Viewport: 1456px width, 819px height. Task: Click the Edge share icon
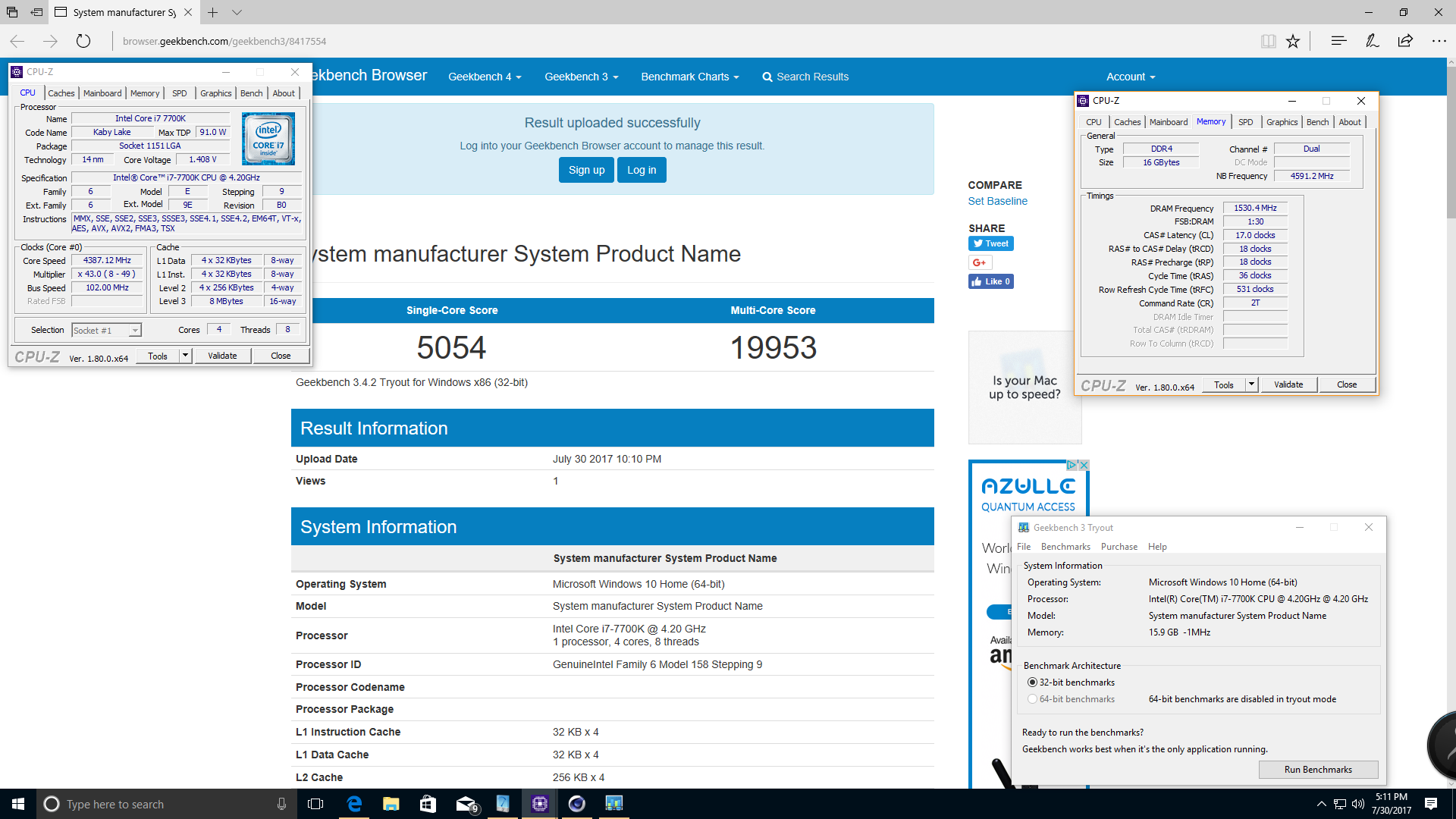tap(1405, 41)
